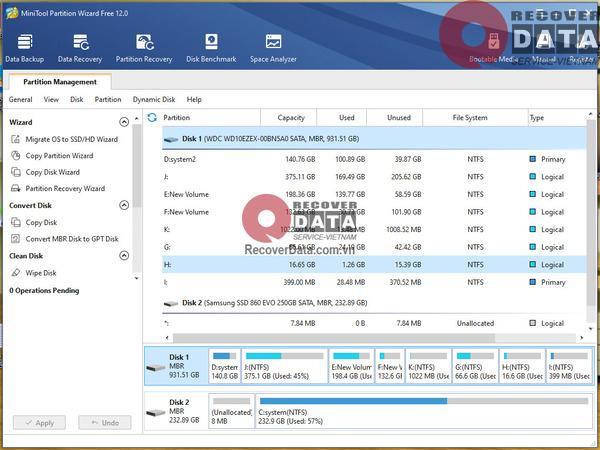Select the E:New Volume row
The image size is (600, 450).
pyautogui.click(x=374, y=194)
